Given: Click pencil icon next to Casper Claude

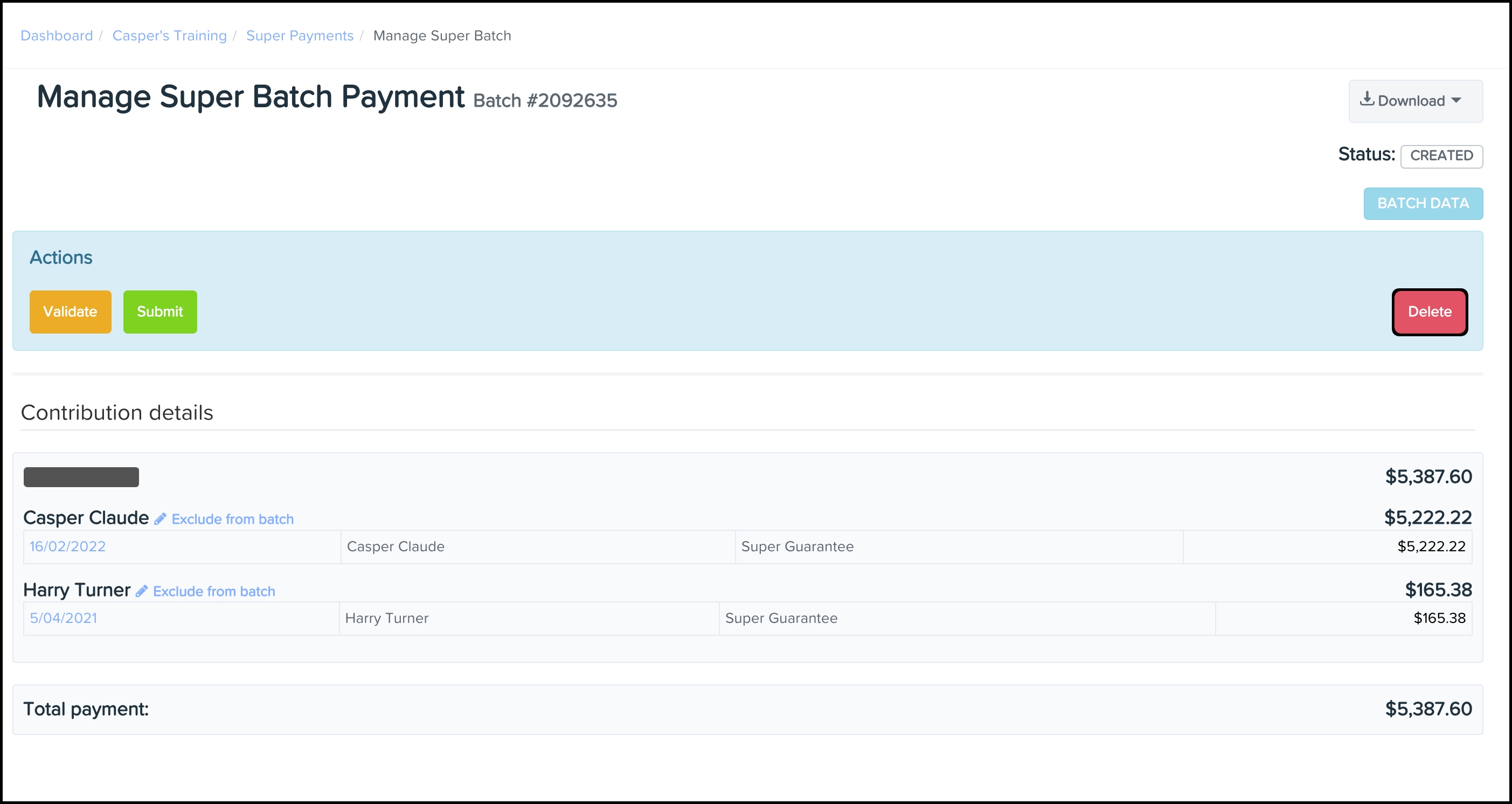Looking at the screenshot, I should point(159,519).
